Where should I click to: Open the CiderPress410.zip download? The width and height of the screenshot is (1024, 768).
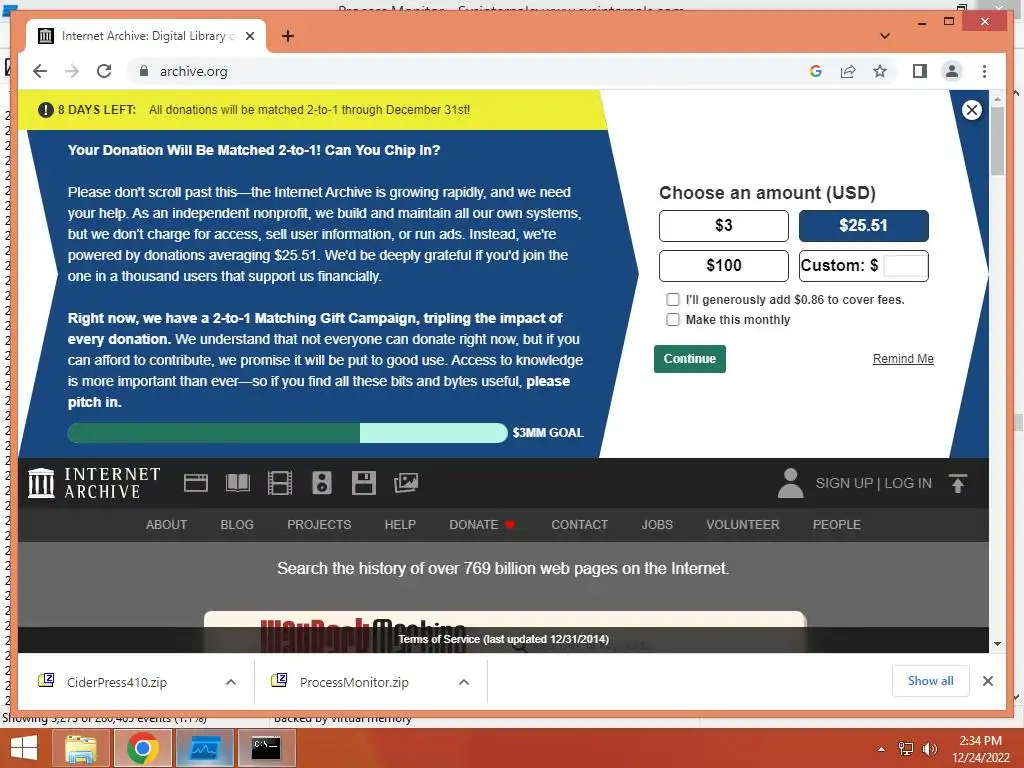pyautogui.click(x=116, y=682)
